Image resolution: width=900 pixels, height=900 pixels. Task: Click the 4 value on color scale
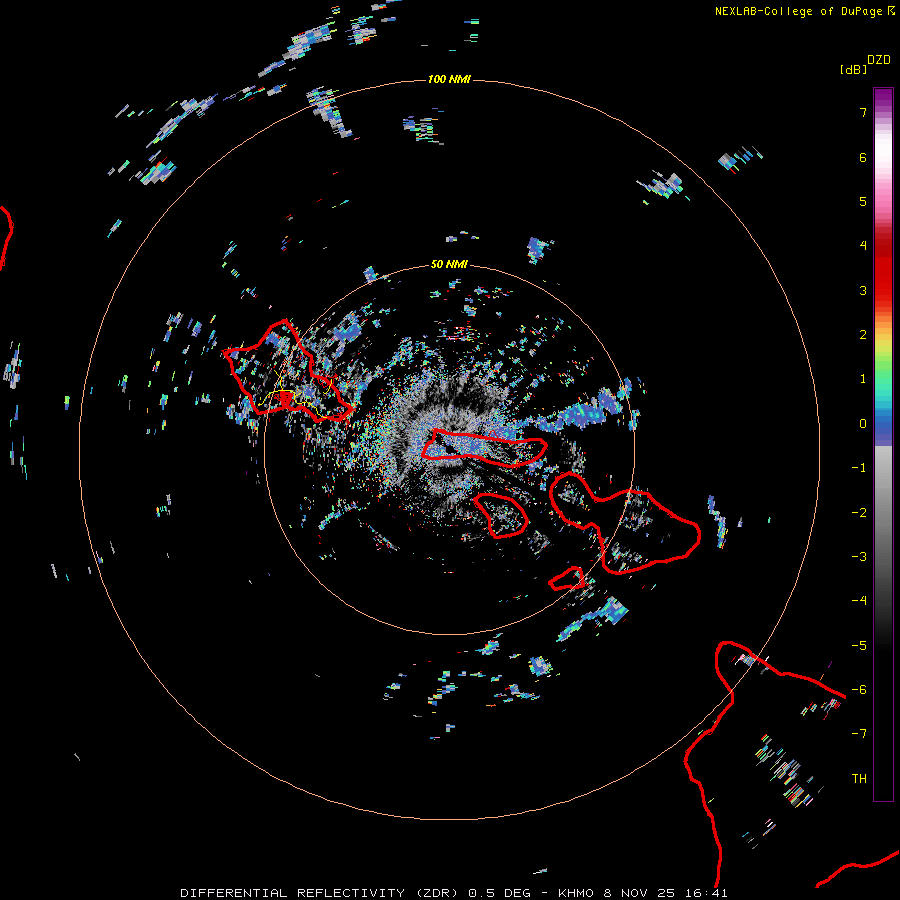pos(863,246)
